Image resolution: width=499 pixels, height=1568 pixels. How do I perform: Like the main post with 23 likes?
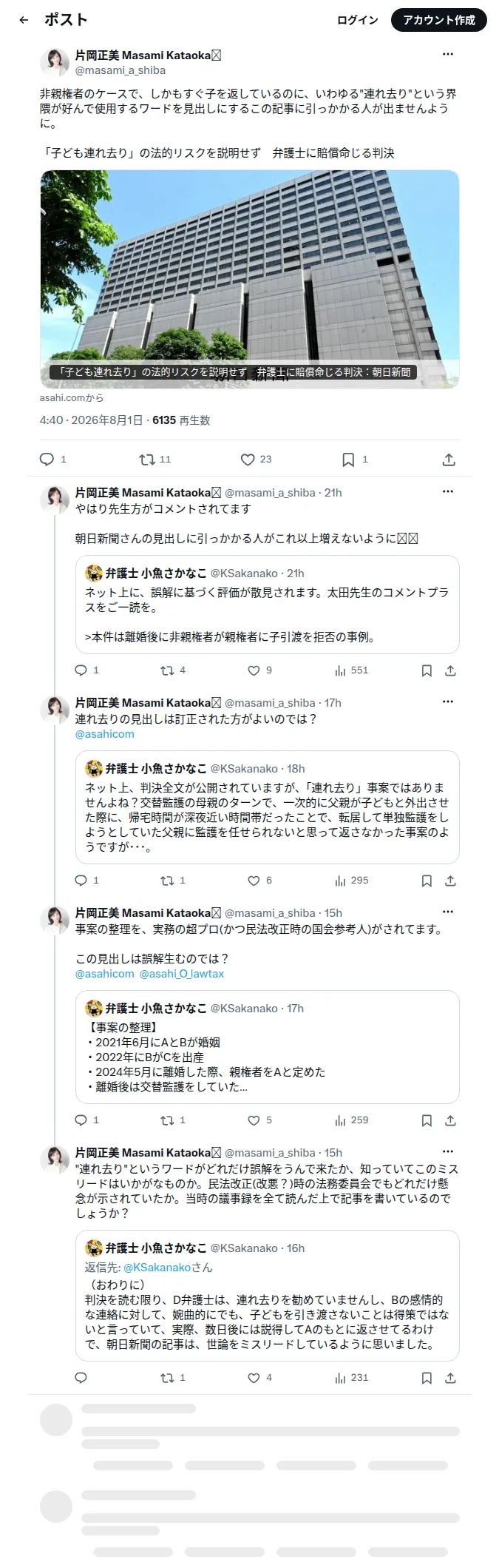[x=256, y=460]
